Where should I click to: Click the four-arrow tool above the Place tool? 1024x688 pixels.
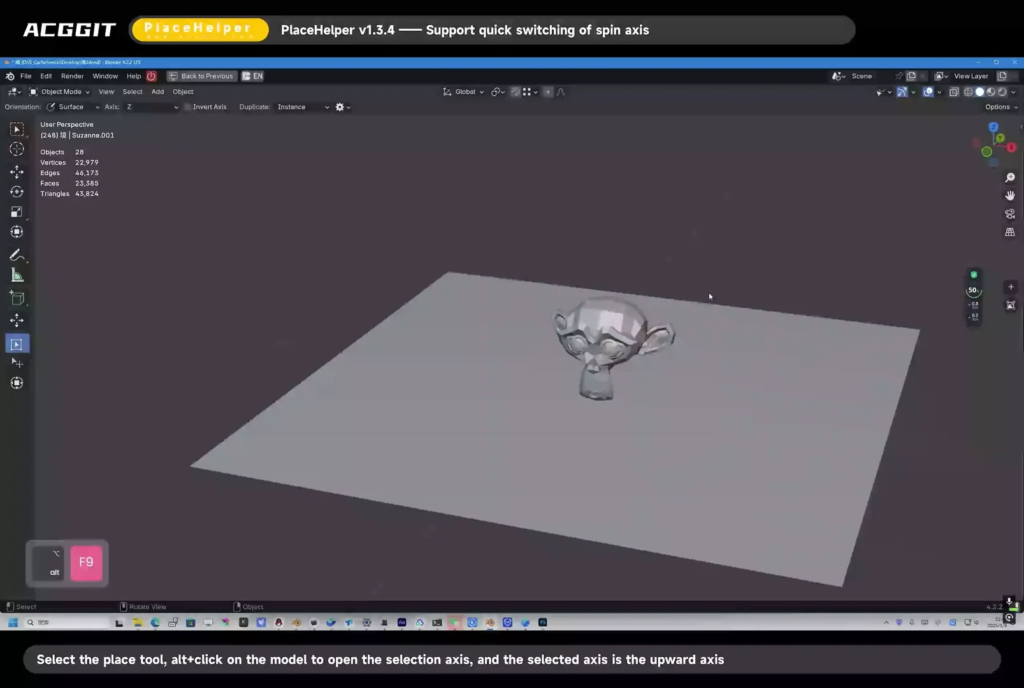point(17,320)
